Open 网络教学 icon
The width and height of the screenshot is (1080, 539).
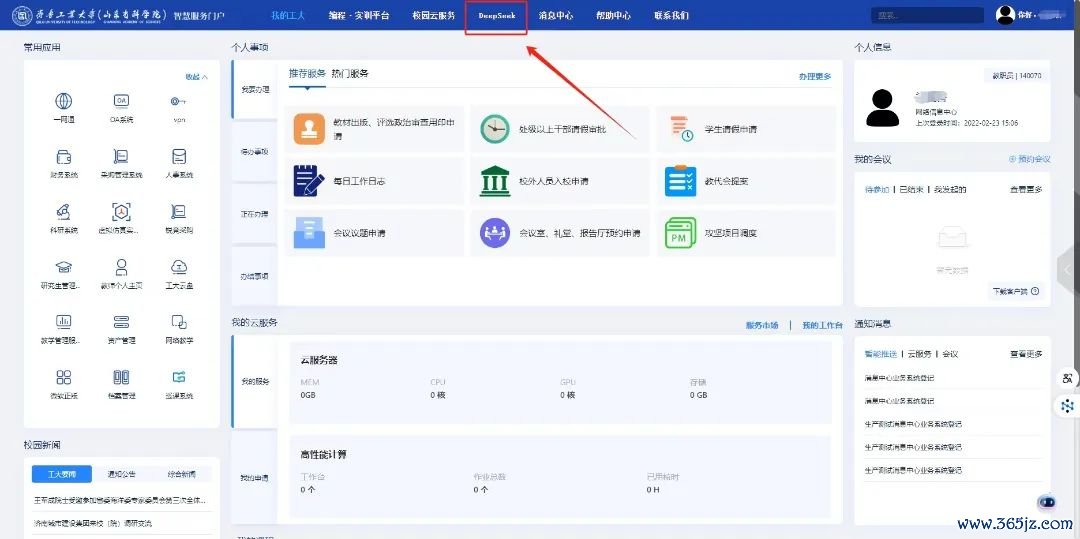[x=179, y=321]
